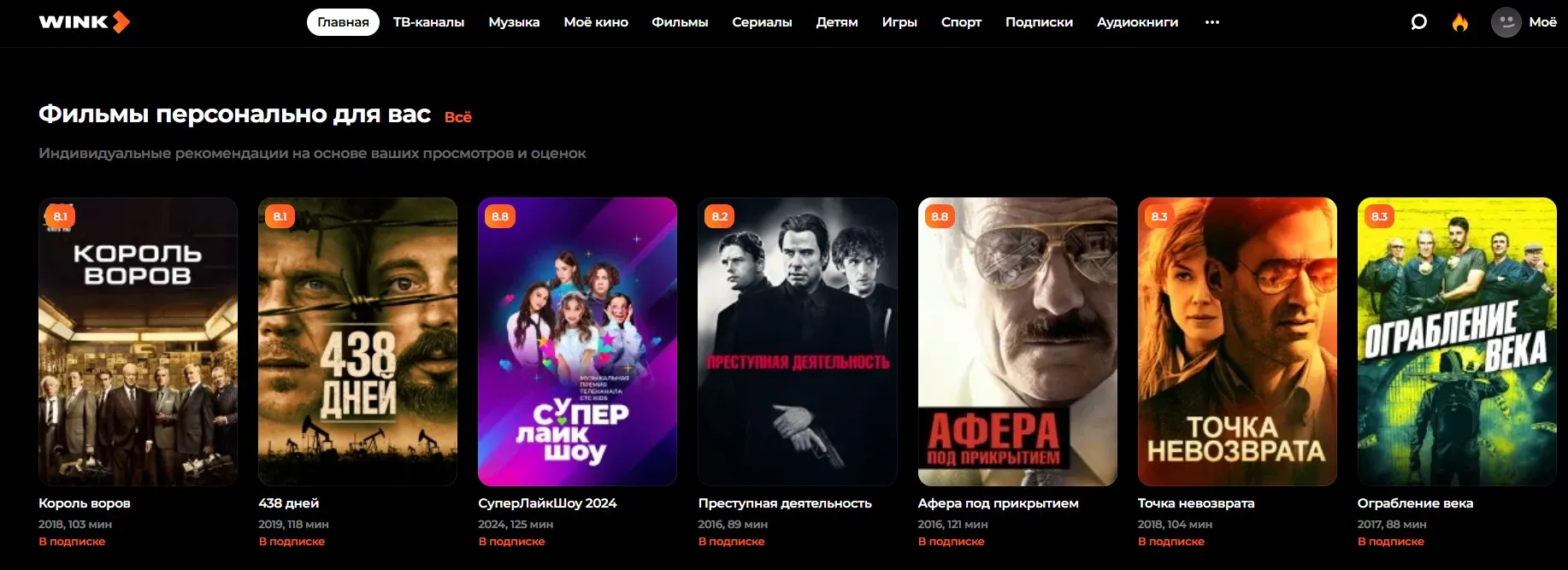Open the Король воров title link
The width and height of the screenshot is (1568, 570).
[x=85, y=503]
